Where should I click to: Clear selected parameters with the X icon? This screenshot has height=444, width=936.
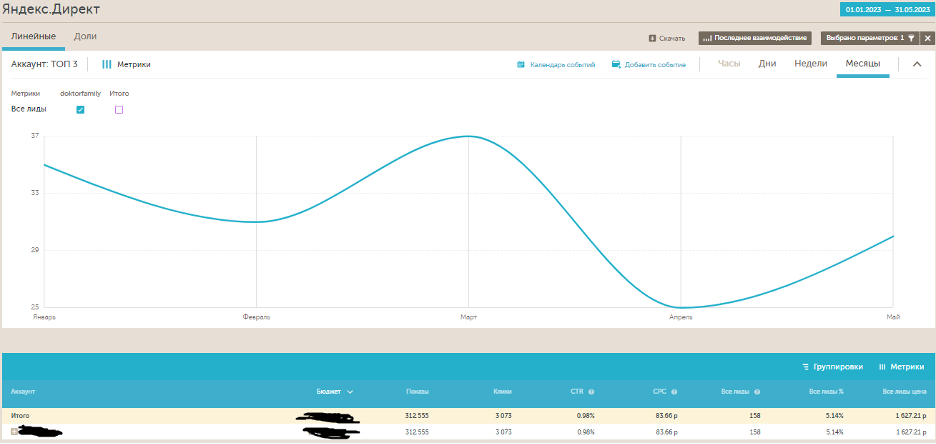[927, 38]
